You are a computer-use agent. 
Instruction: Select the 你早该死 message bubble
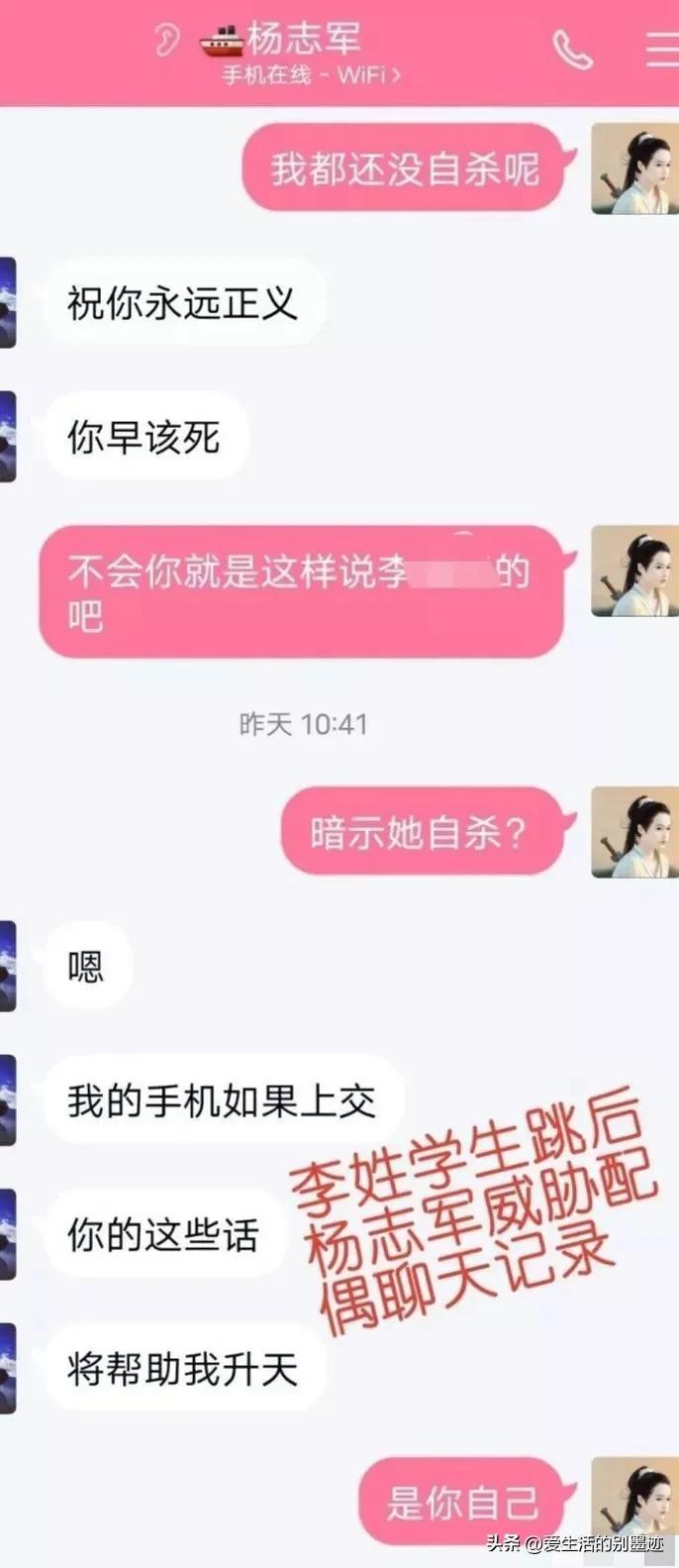(145, 437)
